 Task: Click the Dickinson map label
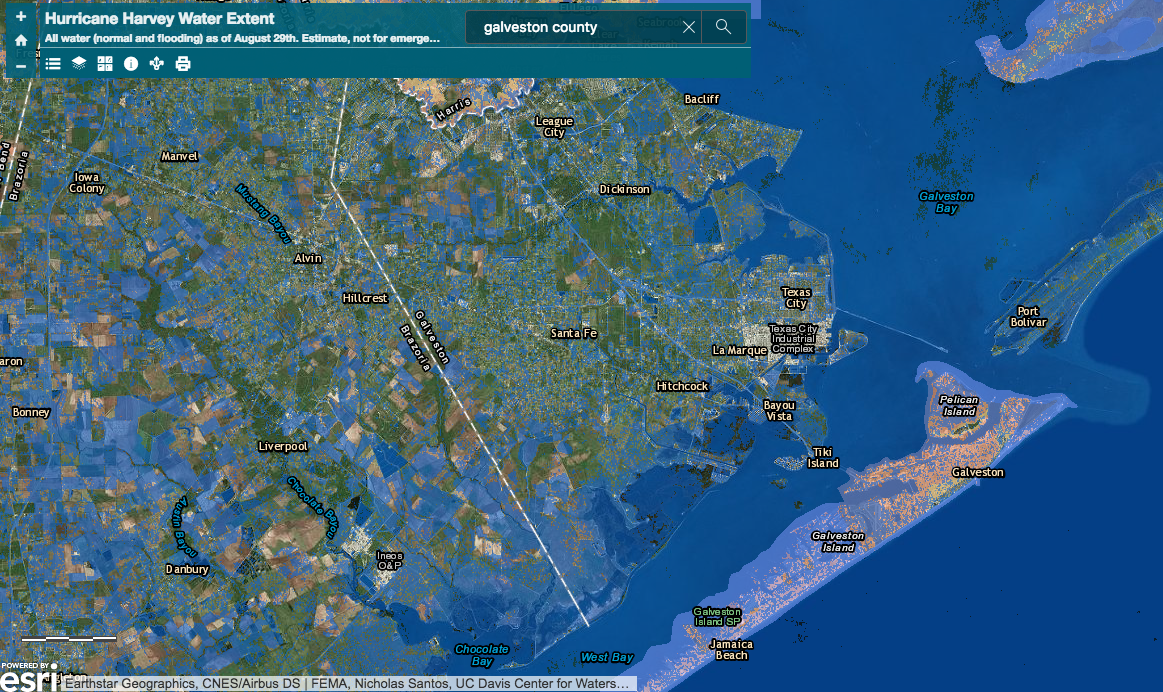tap(625, 189)
